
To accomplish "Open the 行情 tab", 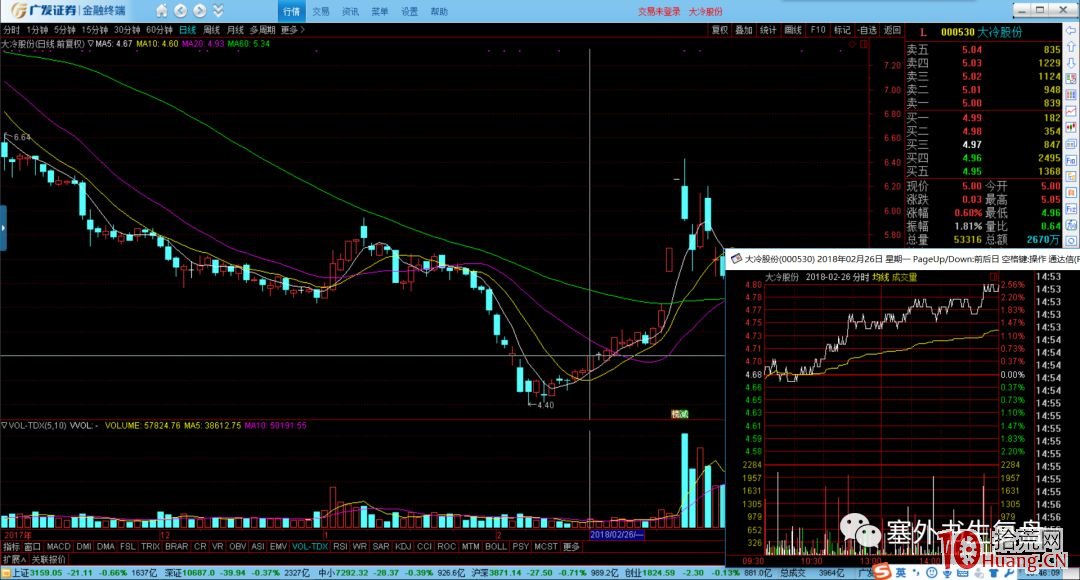I will coord(291,11).
